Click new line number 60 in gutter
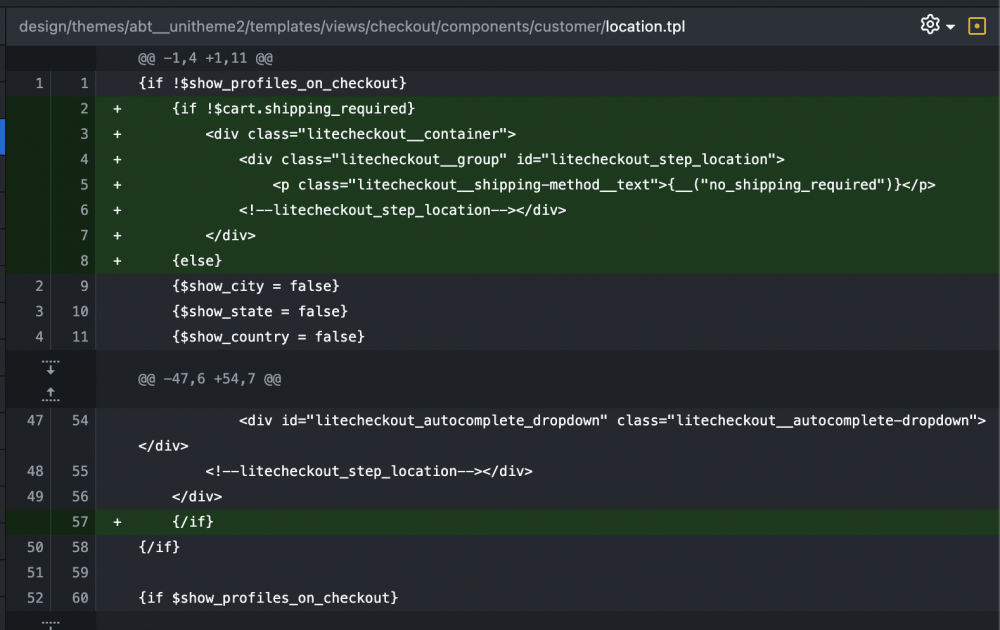 [x=80, y=598]
